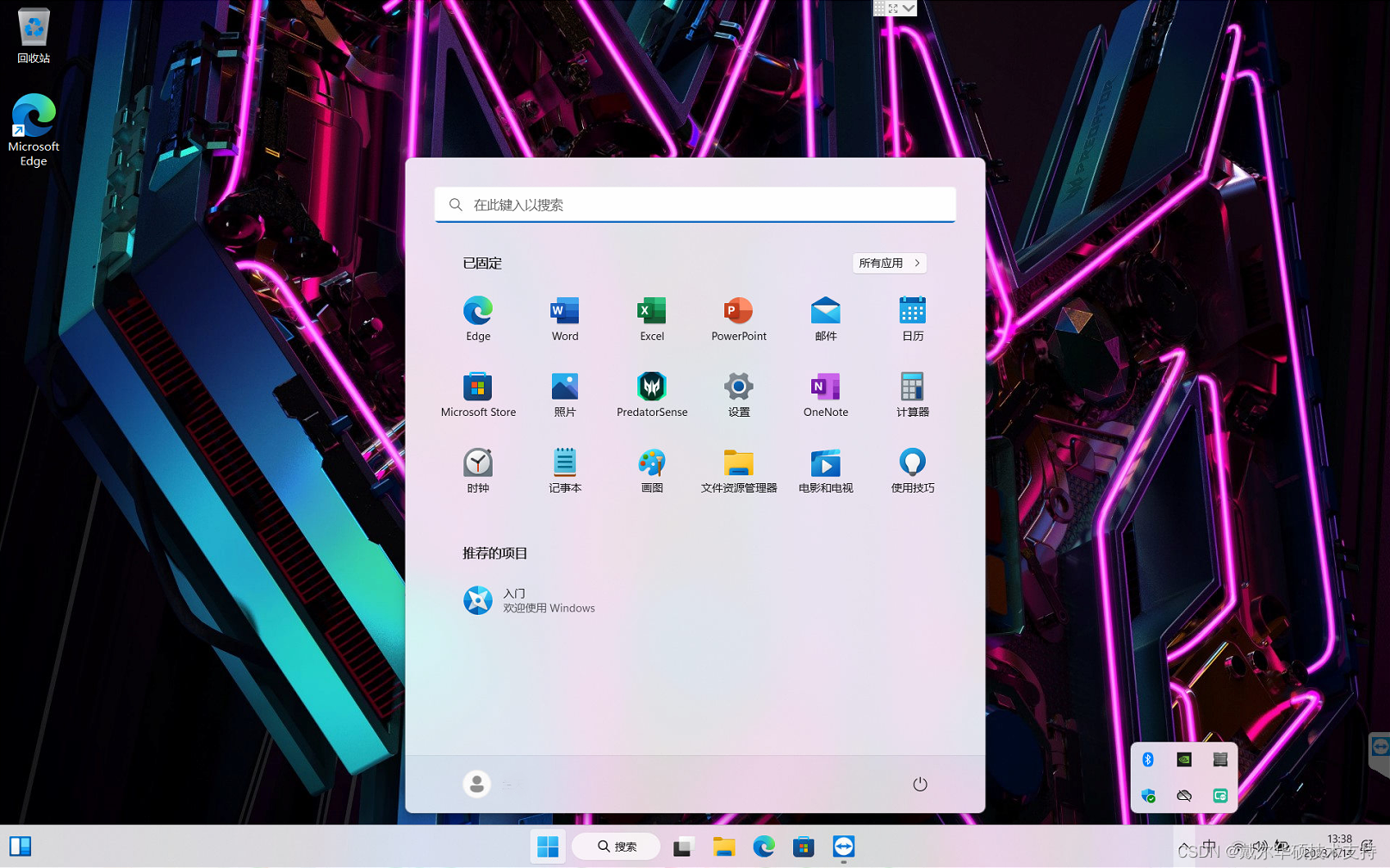This screenshot has width=1390, height=868.
Task: Open Edge from the taskbar
Action: [764, 846]
